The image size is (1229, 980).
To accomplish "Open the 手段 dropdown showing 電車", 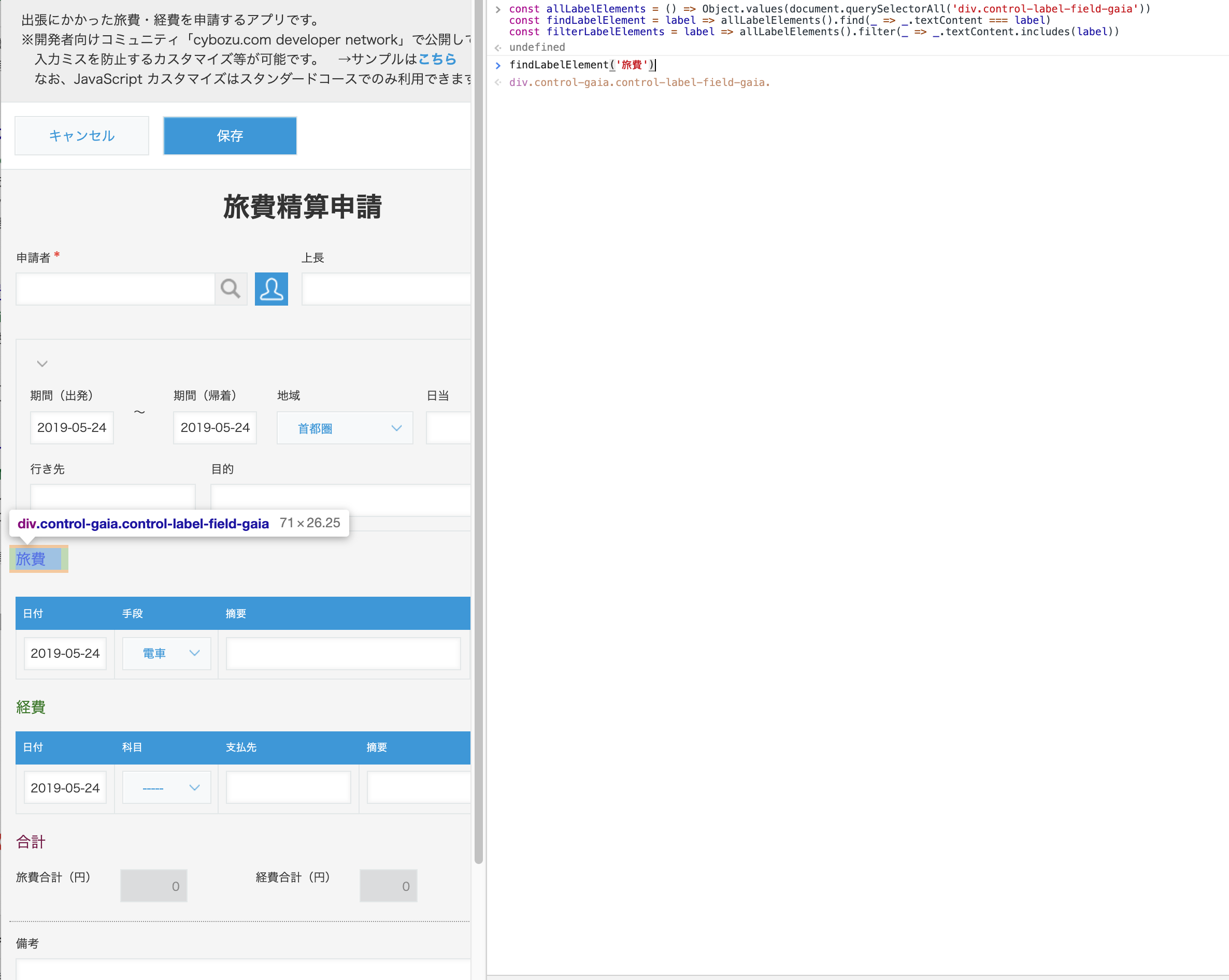I will point(167,653).
